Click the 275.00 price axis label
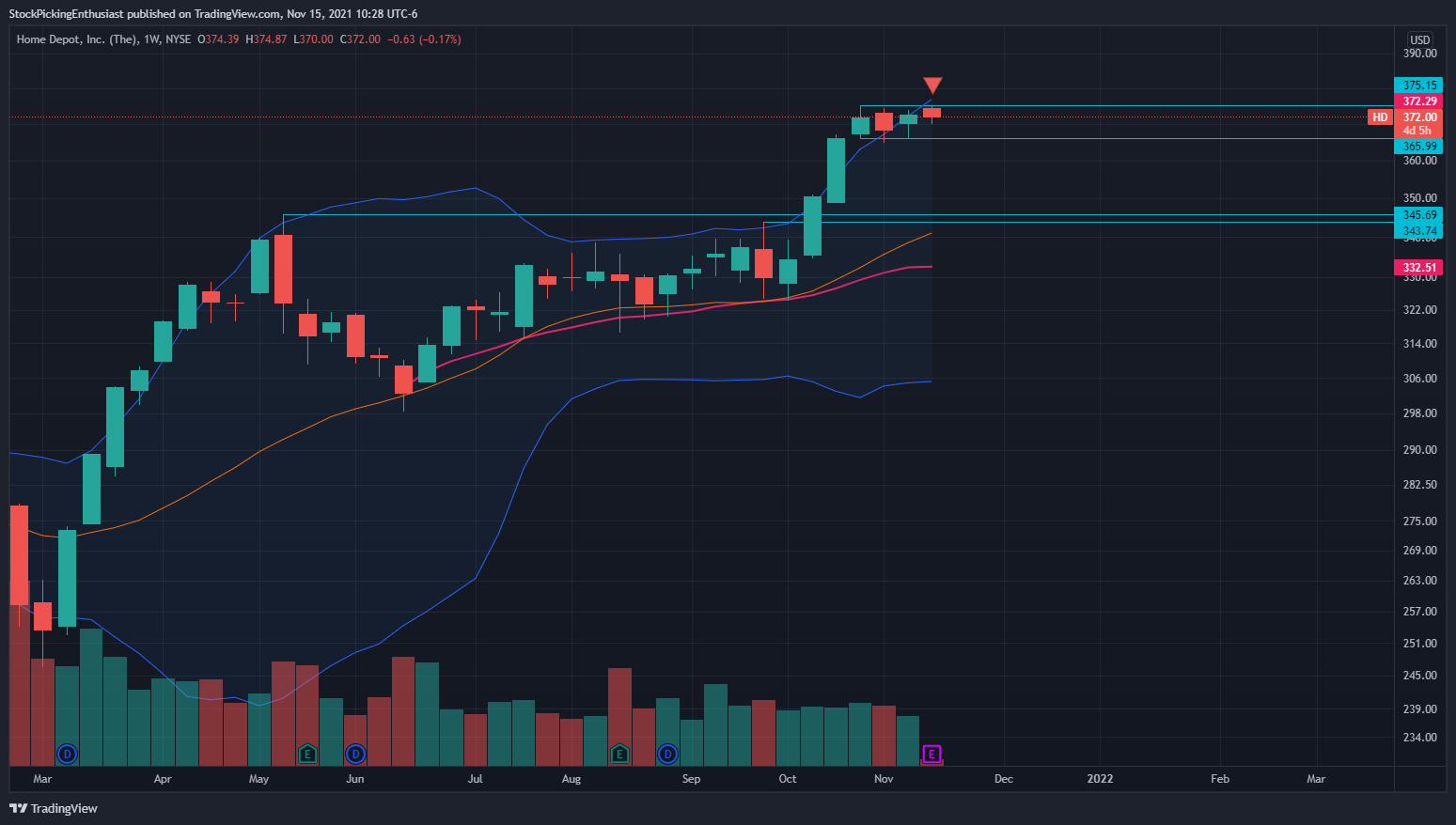 (x=1419, y=521)
